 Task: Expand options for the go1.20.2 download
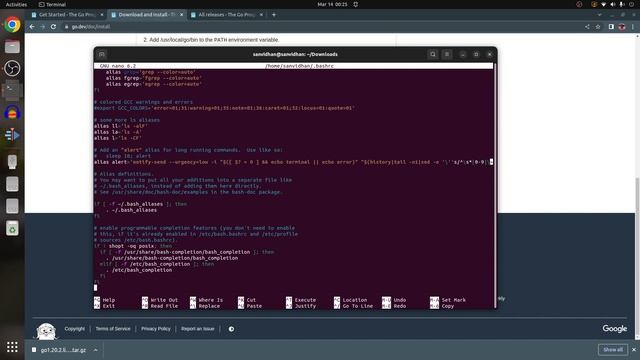[x=95, y=350]
